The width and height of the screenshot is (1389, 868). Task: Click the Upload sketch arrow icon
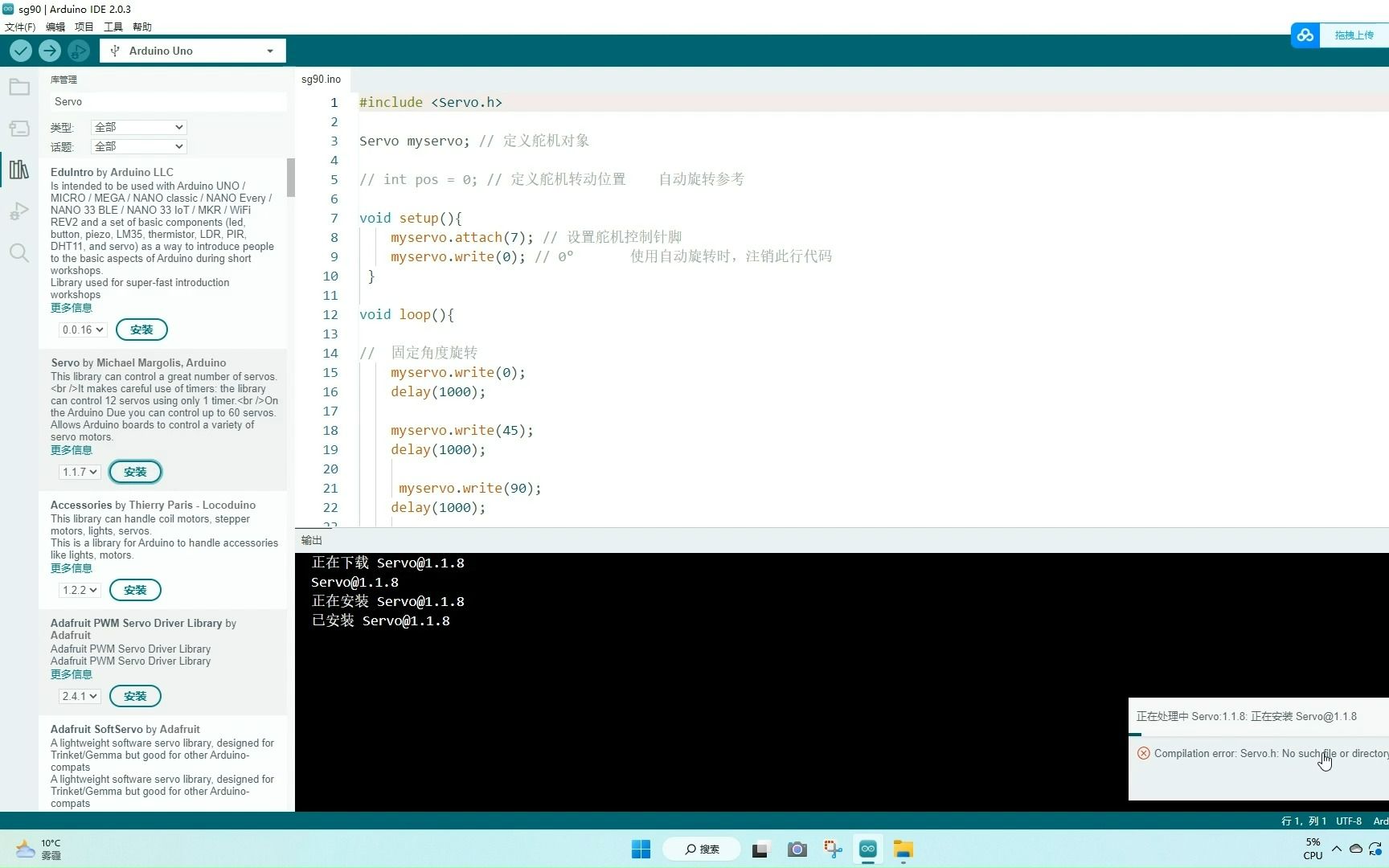[x=49, y=51]
